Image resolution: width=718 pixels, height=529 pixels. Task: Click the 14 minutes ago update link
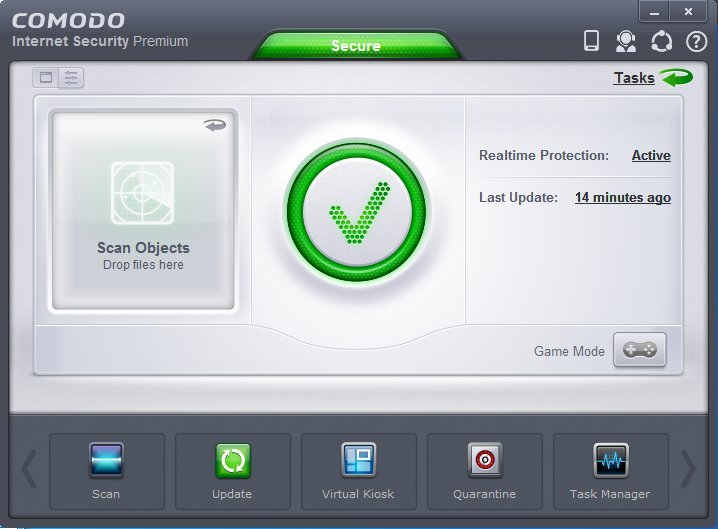coord(623,197)
